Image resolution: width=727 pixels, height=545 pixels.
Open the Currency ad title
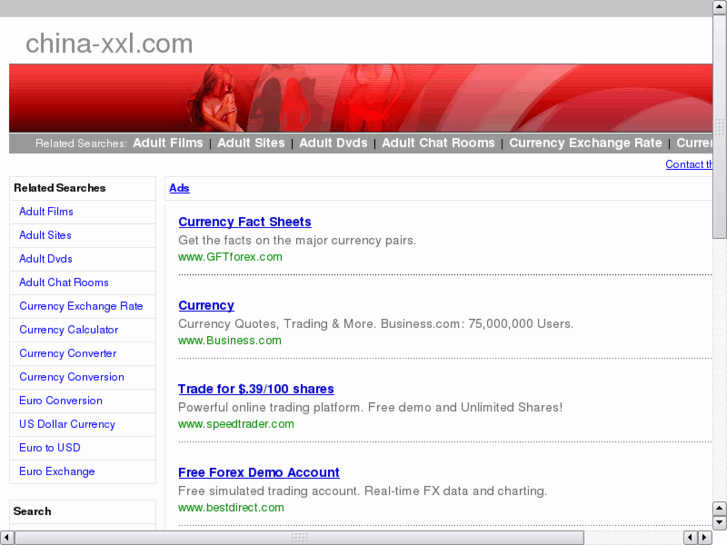[206, 305]
